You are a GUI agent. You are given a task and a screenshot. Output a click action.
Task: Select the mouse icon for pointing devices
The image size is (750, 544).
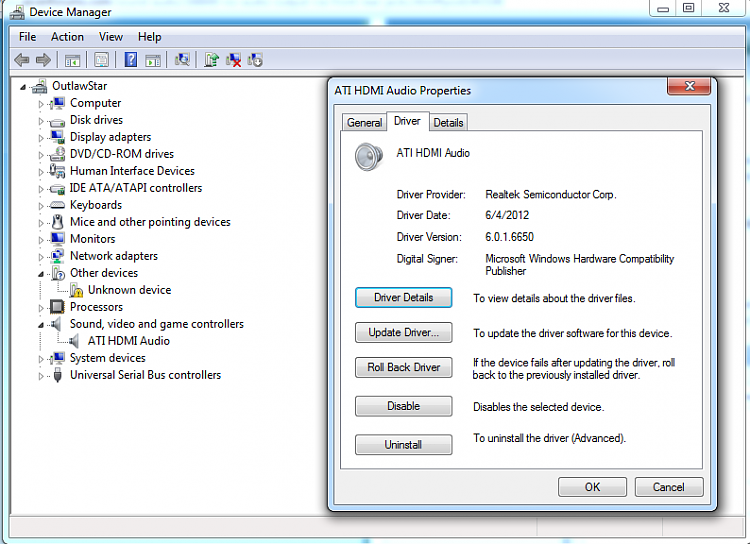(57, 222)
